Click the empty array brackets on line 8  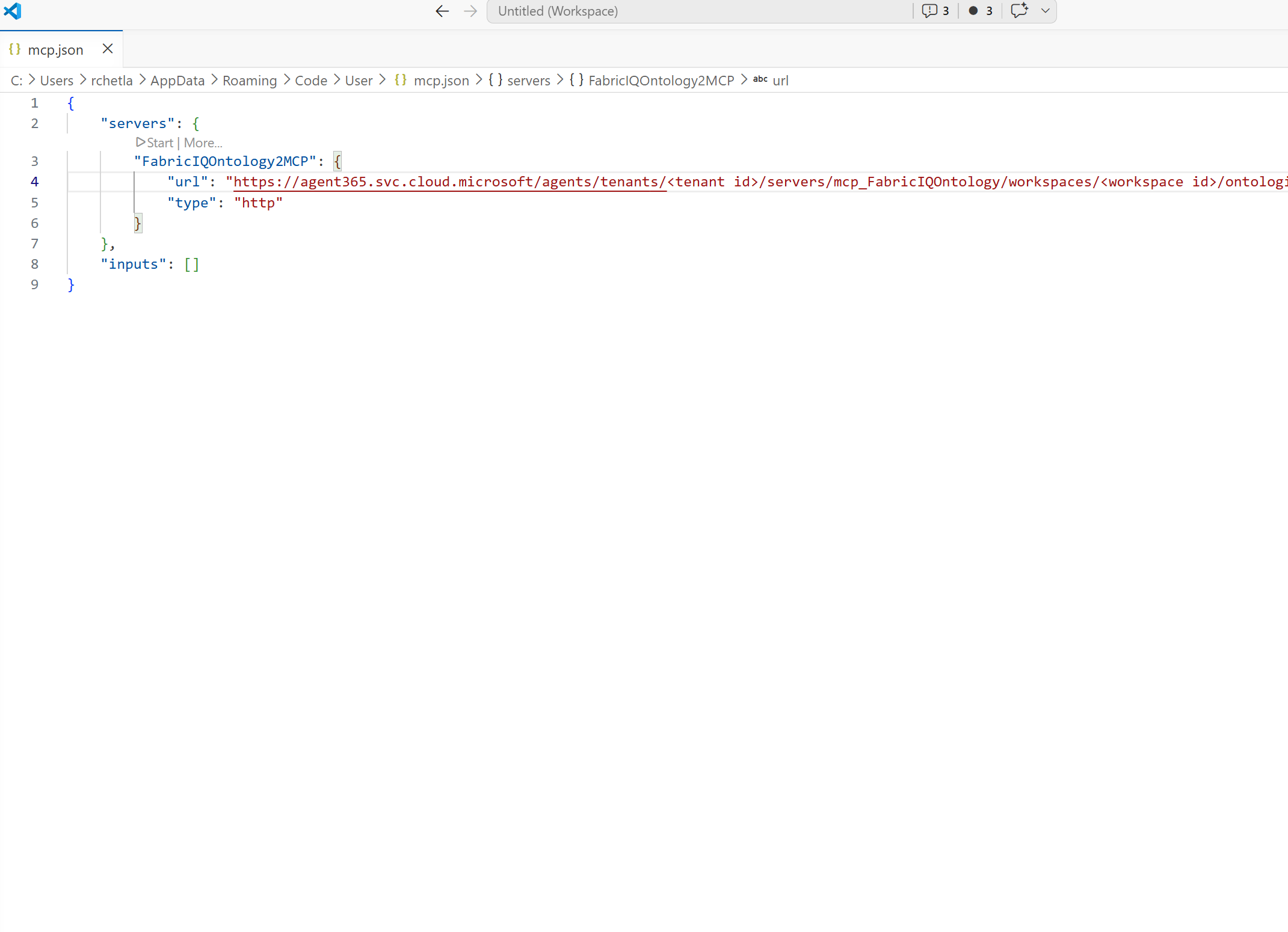[191, 264]
